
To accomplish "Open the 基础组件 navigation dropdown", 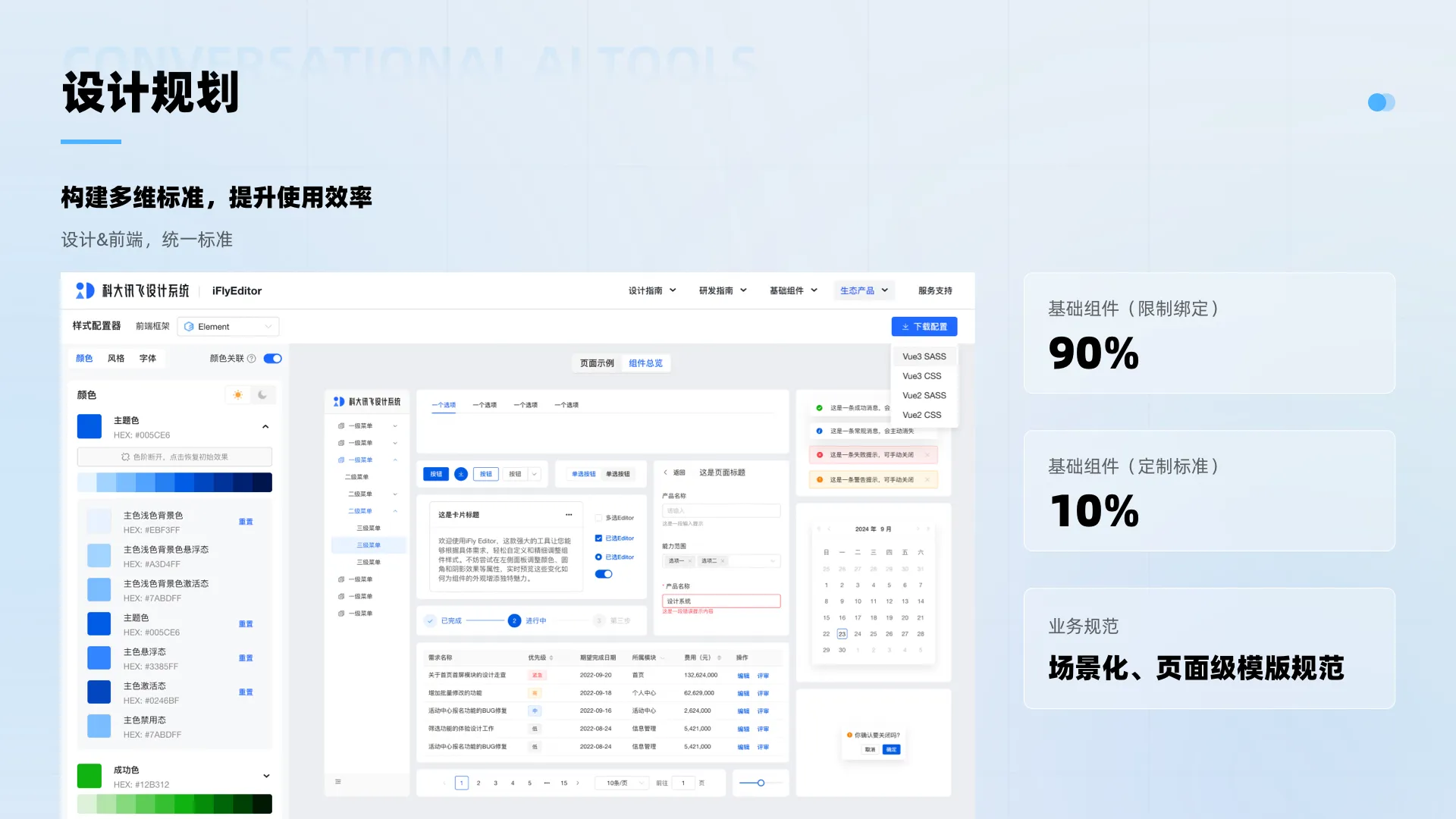I will [x=792, y=290].
